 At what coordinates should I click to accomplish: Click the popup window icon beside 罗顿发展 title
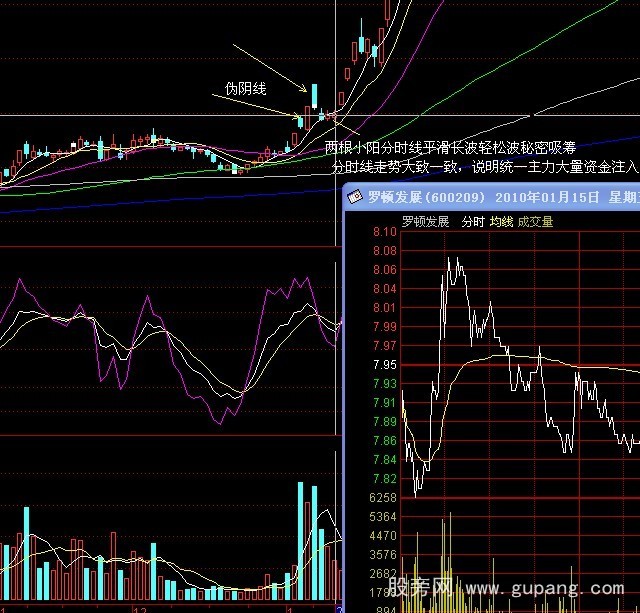click(x=354, y=197)
